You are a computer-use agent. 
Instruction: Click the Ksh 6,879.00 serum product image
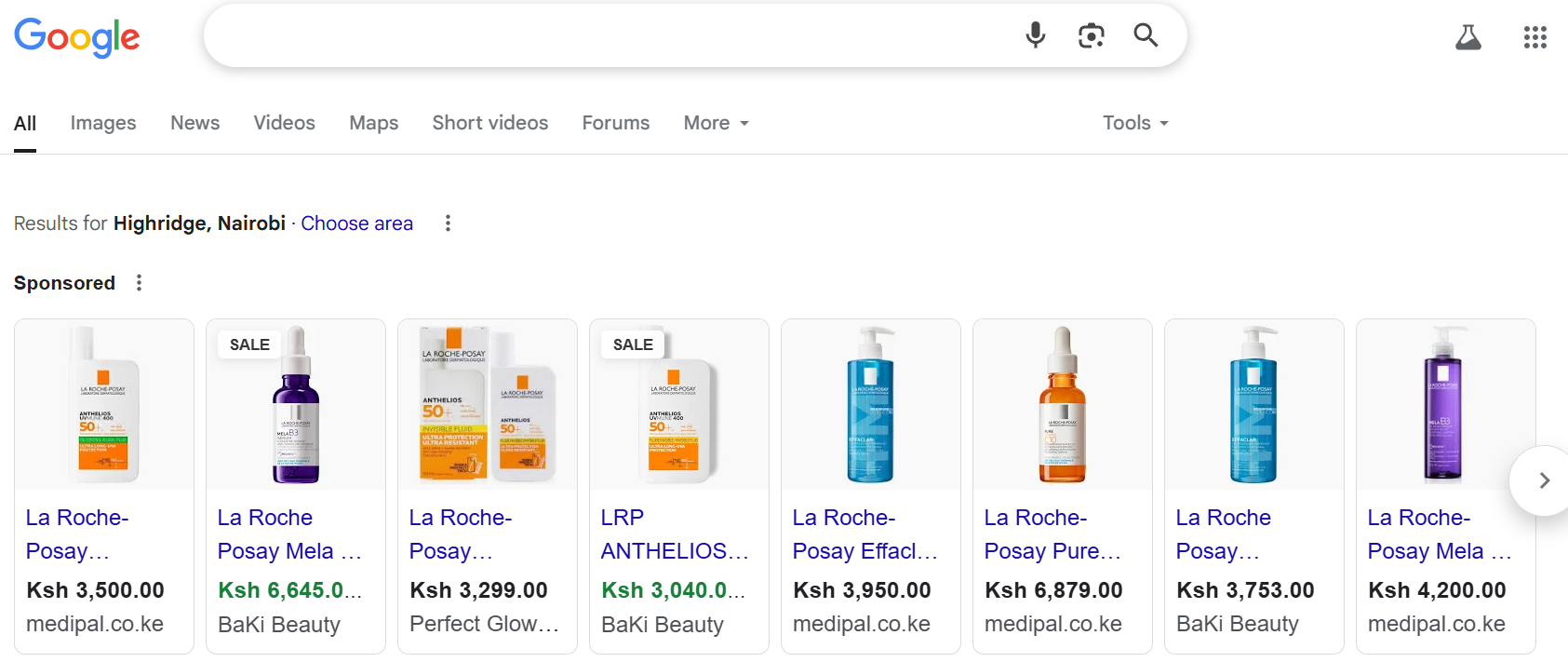point(1062,404)
